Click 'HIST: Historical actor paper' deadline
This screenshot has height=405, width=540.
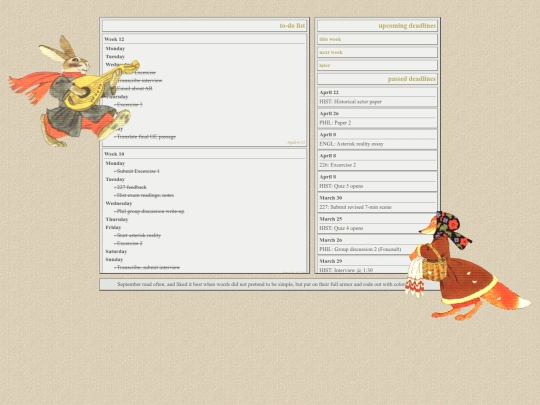(350, 102)
